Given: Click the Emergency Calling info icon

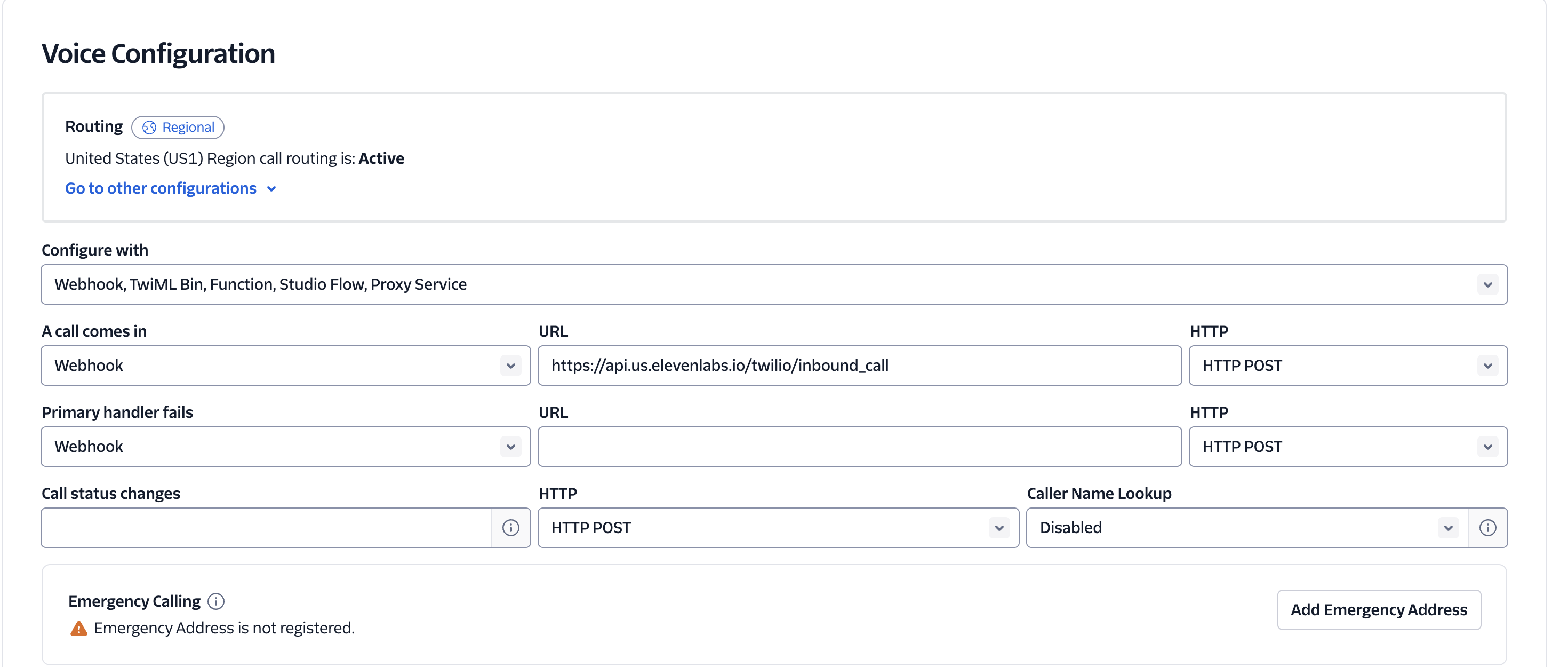Looking at the screenshot, I should point(215,601).
